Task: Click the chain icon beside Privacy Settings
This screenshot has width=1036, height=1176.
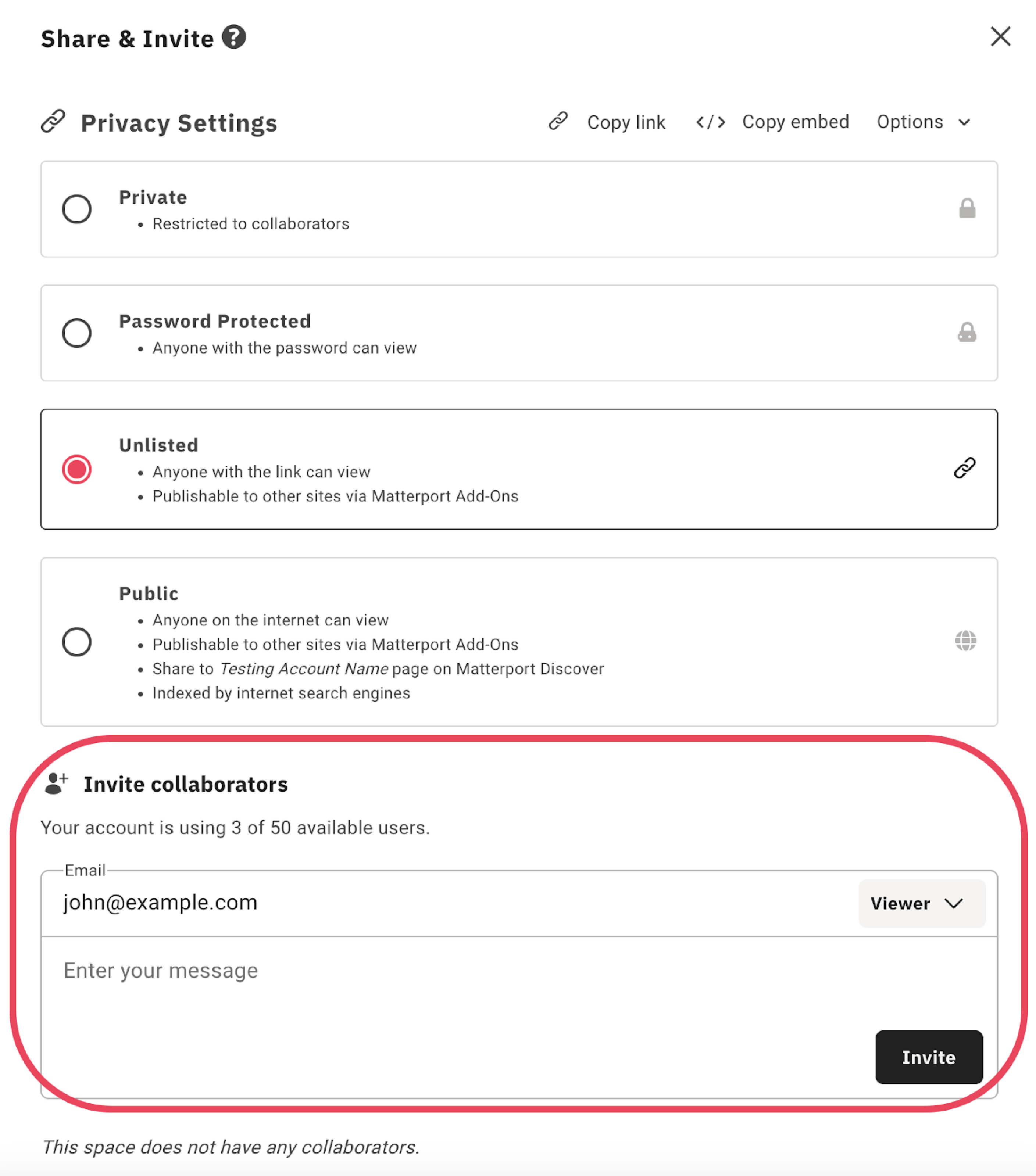Action: click(x=54, y=121)
